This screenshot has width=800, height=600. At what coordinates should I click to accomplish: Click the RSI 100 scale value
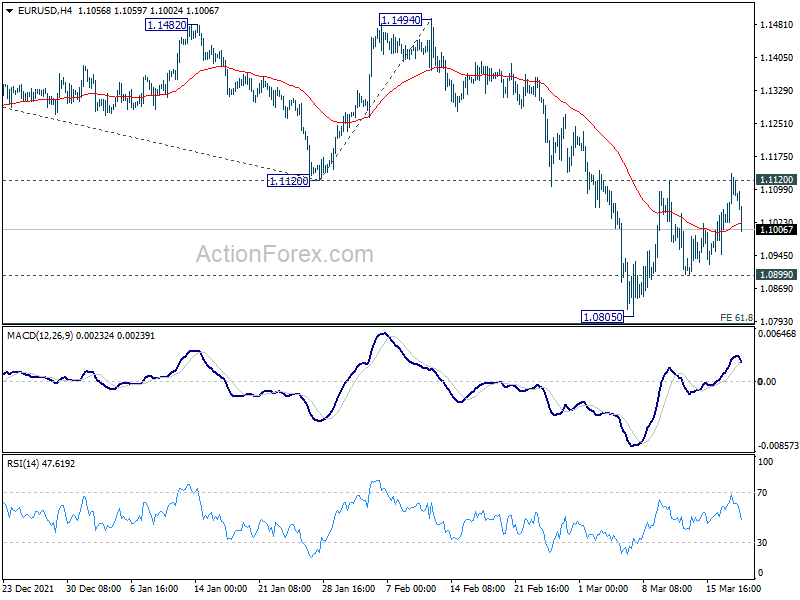click(x=766, y=462)
